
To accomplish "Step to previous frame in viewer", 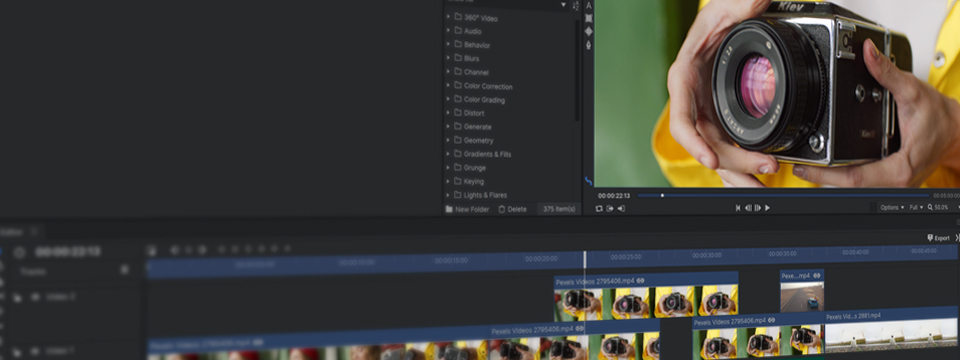I will click(x=748, y=208).
